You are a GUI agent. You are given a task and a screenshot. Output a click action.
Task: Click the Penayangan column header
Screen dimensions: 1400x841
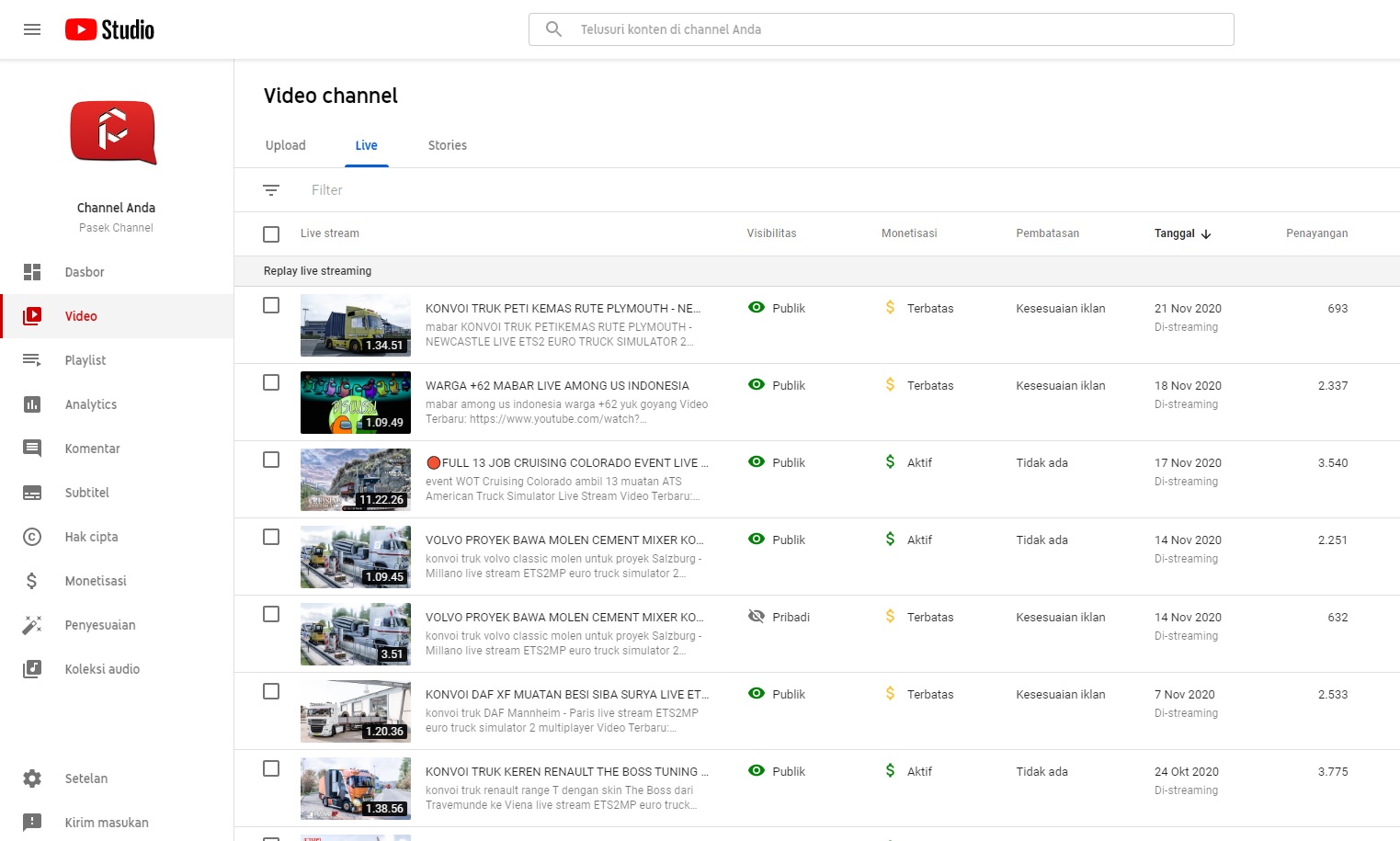coord(1316,233)
